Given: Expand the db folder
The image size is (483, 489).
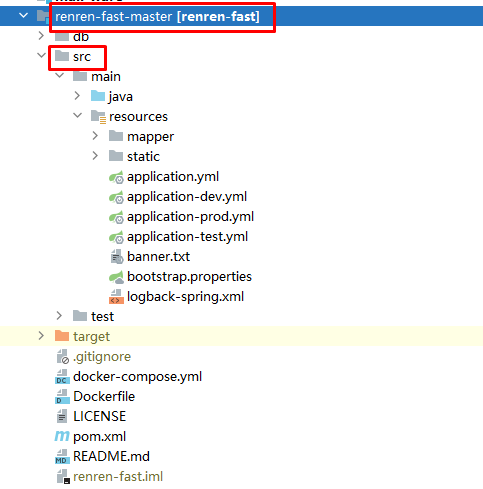Looking at the screenshot, I should (x=41, y=36).
